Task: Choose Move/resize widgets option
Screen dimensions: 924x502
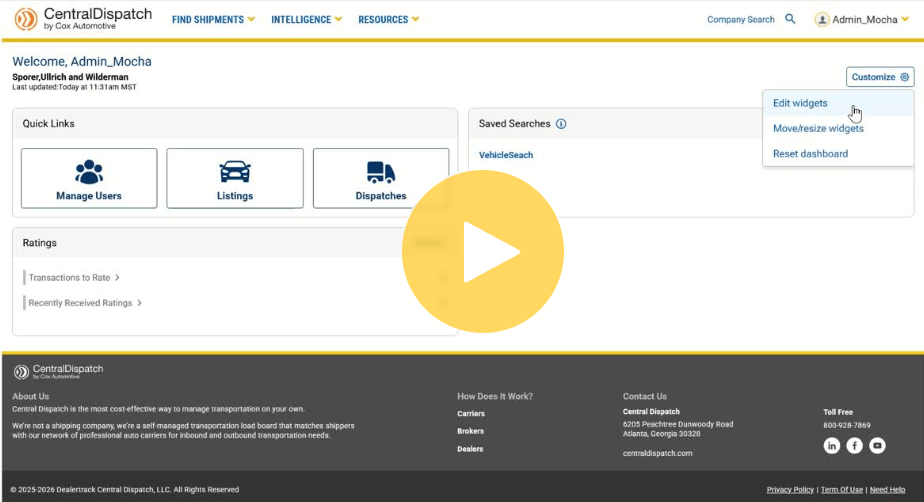Action: pyautogui.click(x=818, y=128)
